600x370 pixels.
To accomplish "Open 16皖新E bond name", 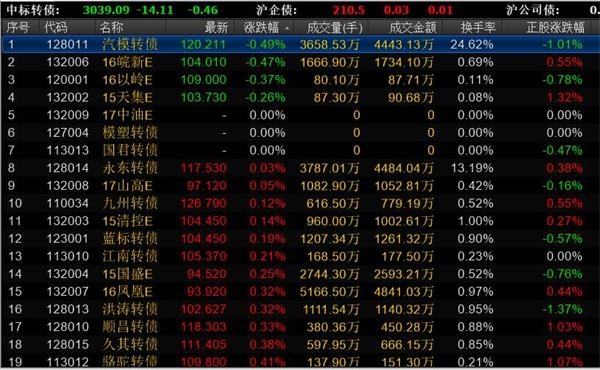I will (x=127, y=62).
